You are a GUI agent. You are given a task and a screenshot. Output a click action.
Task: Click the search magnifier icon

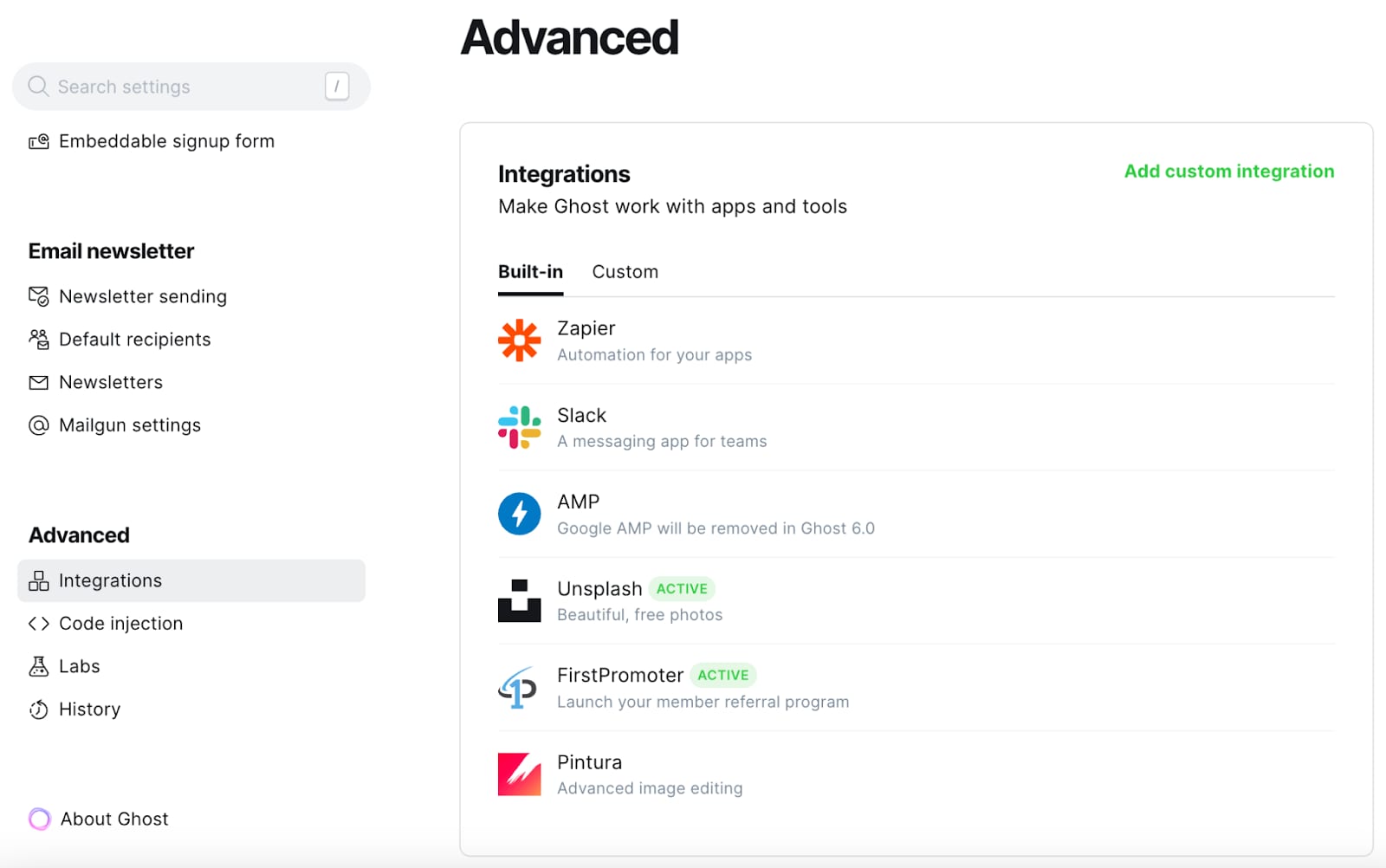coord(38,87)
